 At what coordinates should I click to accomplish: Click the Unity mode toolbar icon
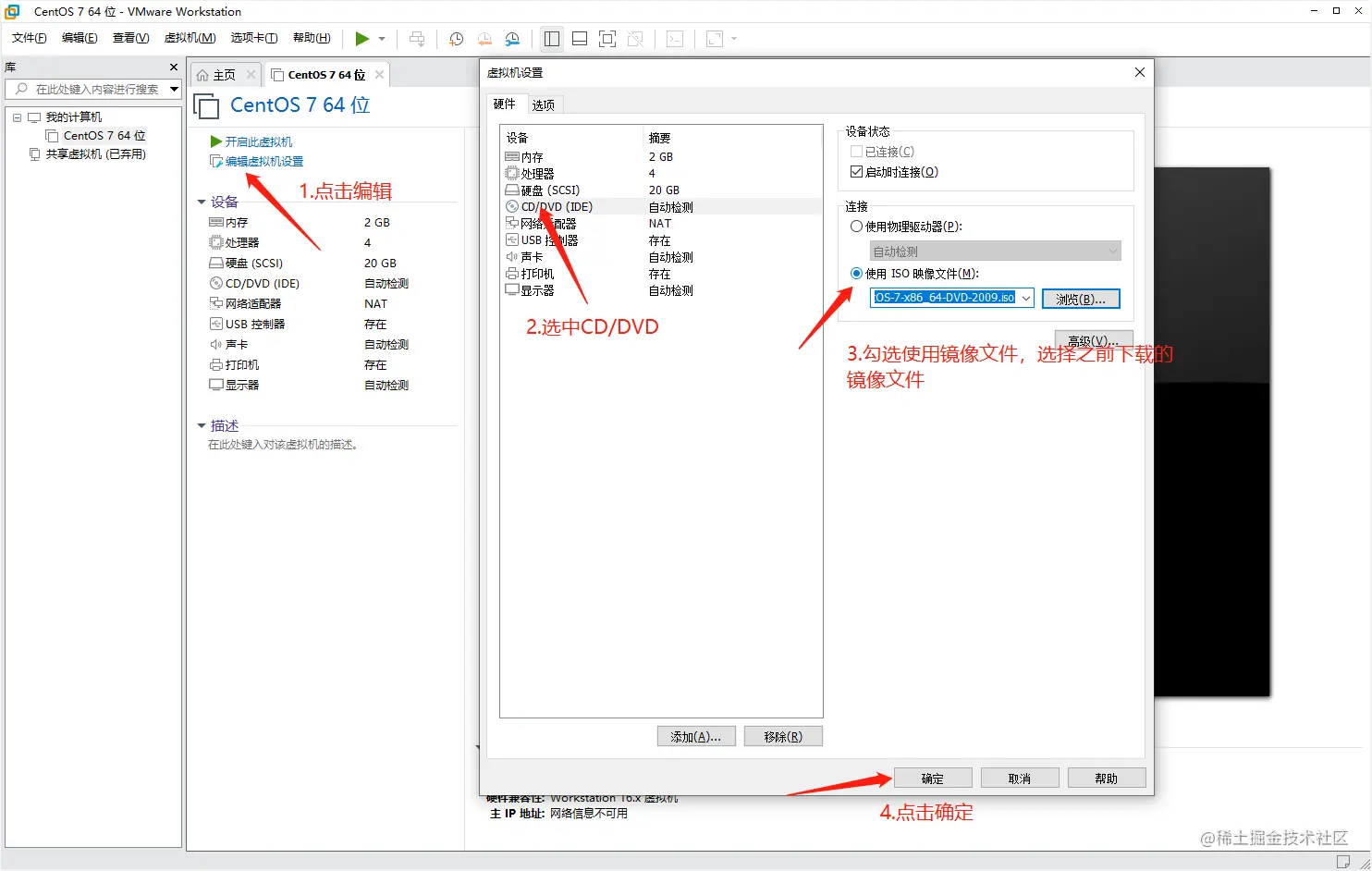click(x=635, y=38)
